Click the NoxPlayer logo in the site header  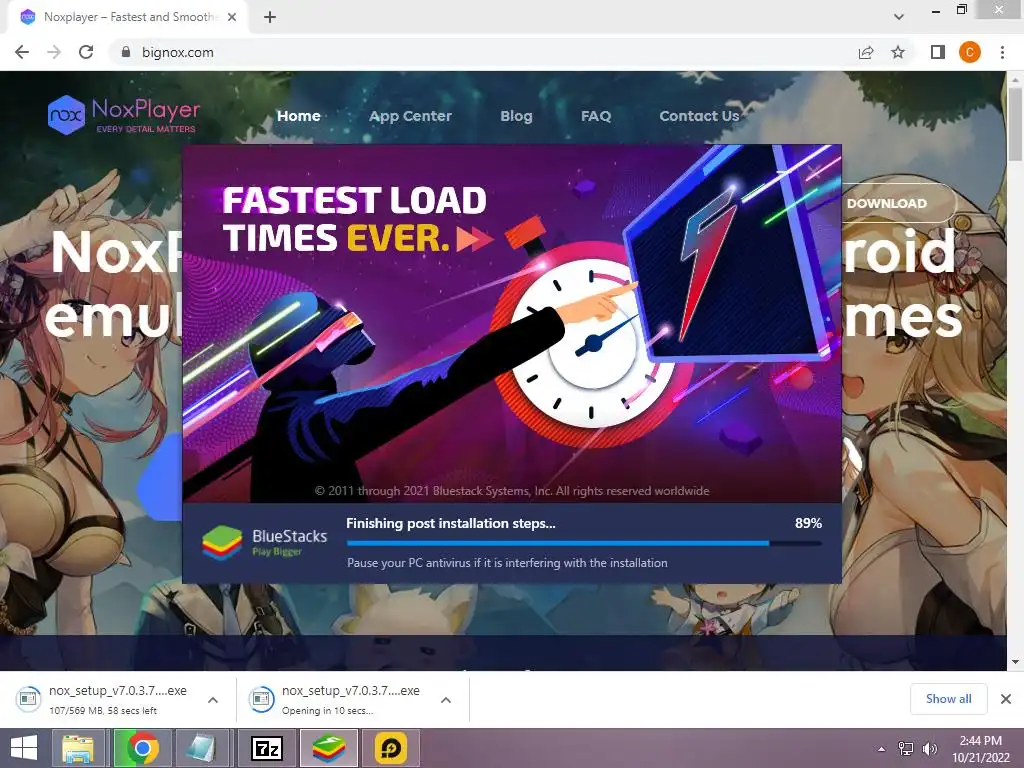[x=123, y=115]
